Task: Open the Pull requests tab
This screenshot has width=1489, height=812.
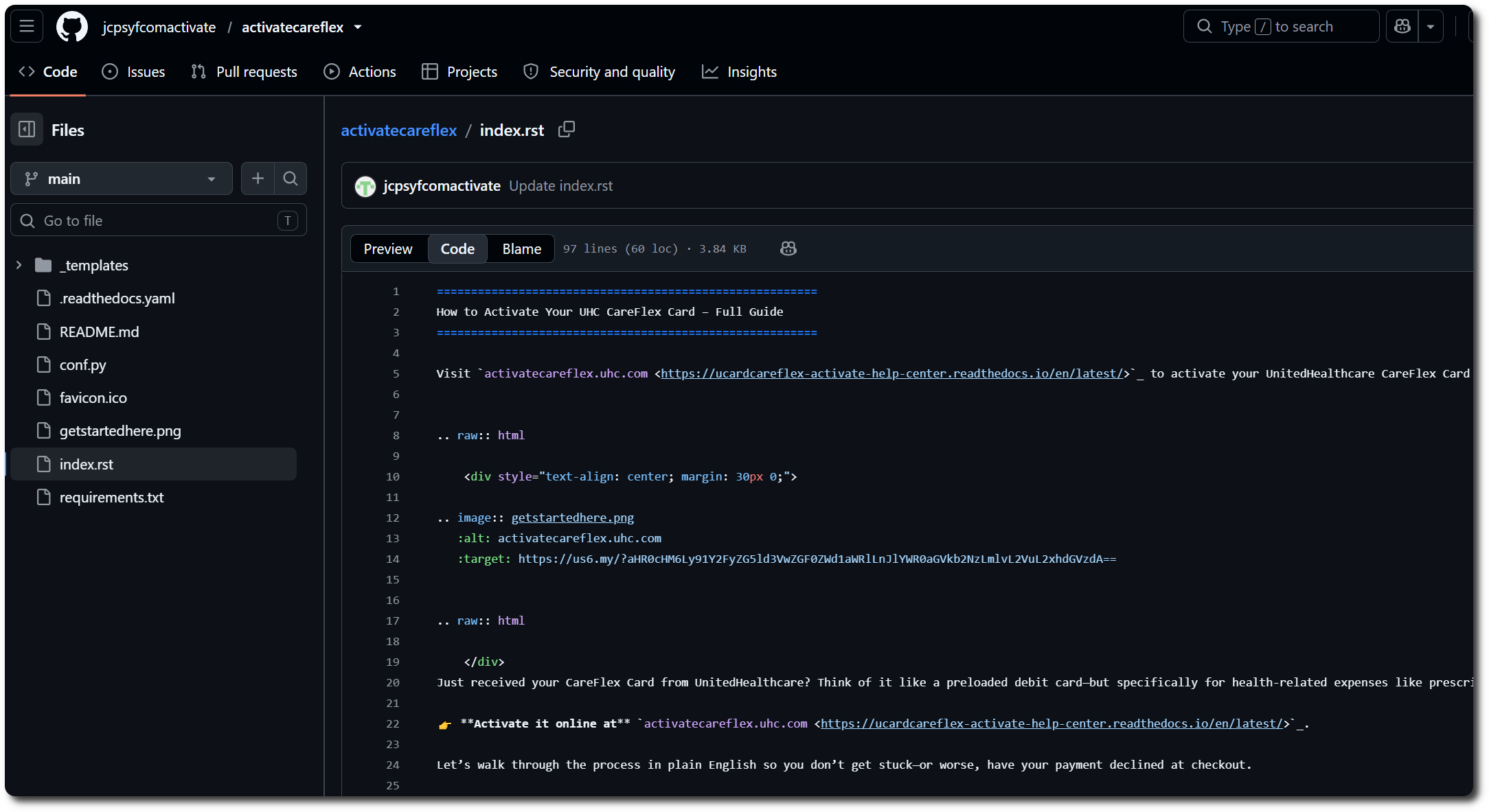Action: (244, 71)
